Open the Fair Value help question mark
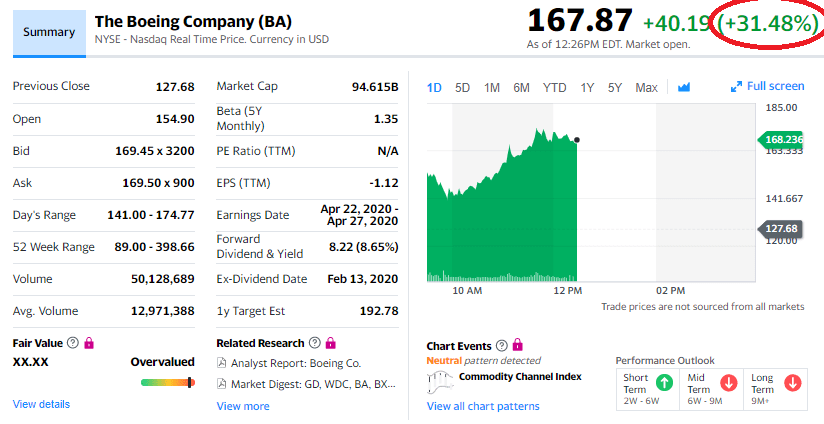 [x=73, y=343]
